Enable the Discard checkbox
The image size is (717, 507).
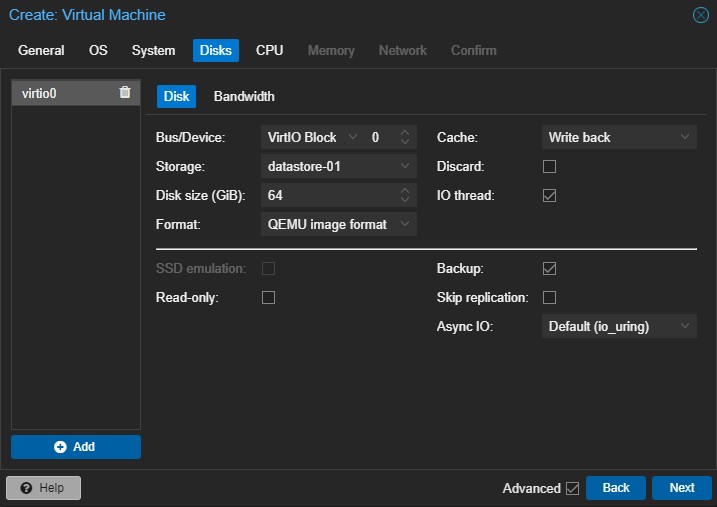(x=549, y=166)
